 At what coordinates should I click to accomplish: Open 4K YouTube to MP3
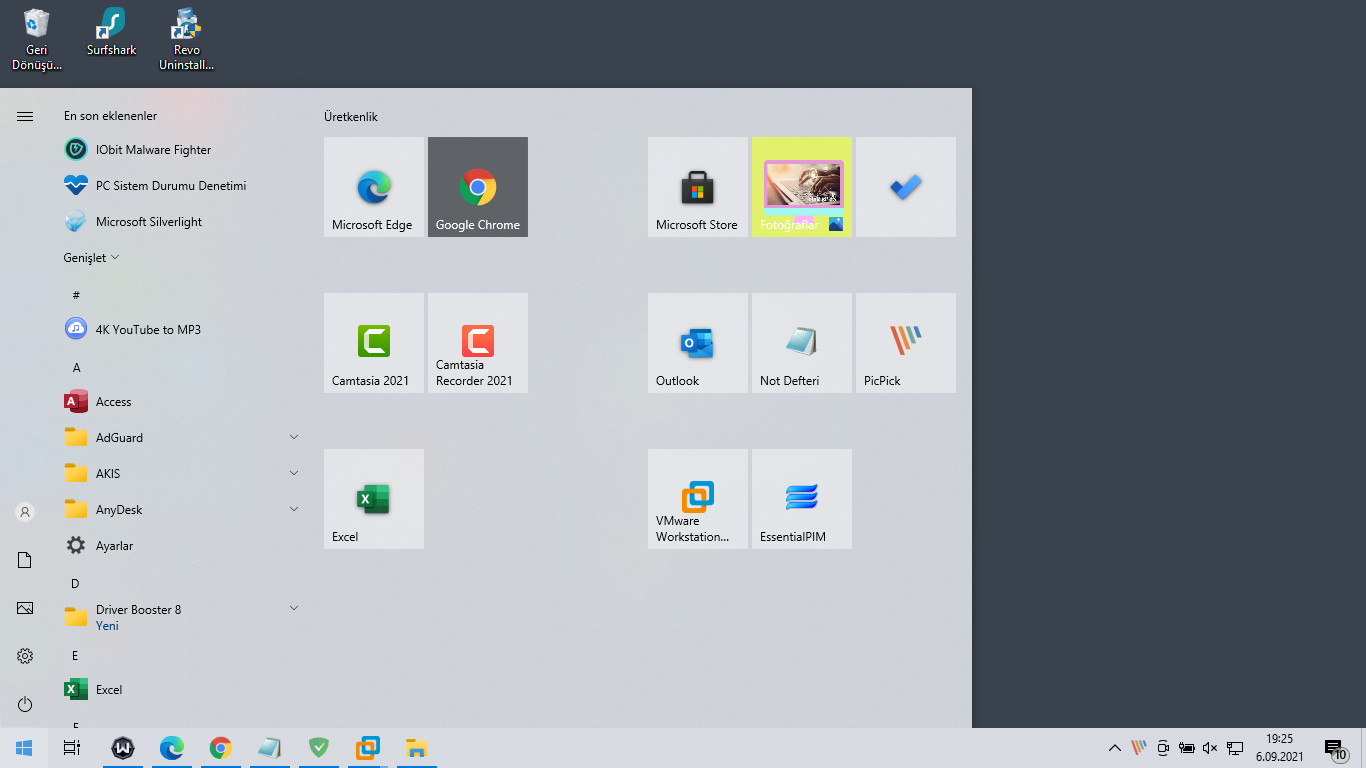pos(182,330)
